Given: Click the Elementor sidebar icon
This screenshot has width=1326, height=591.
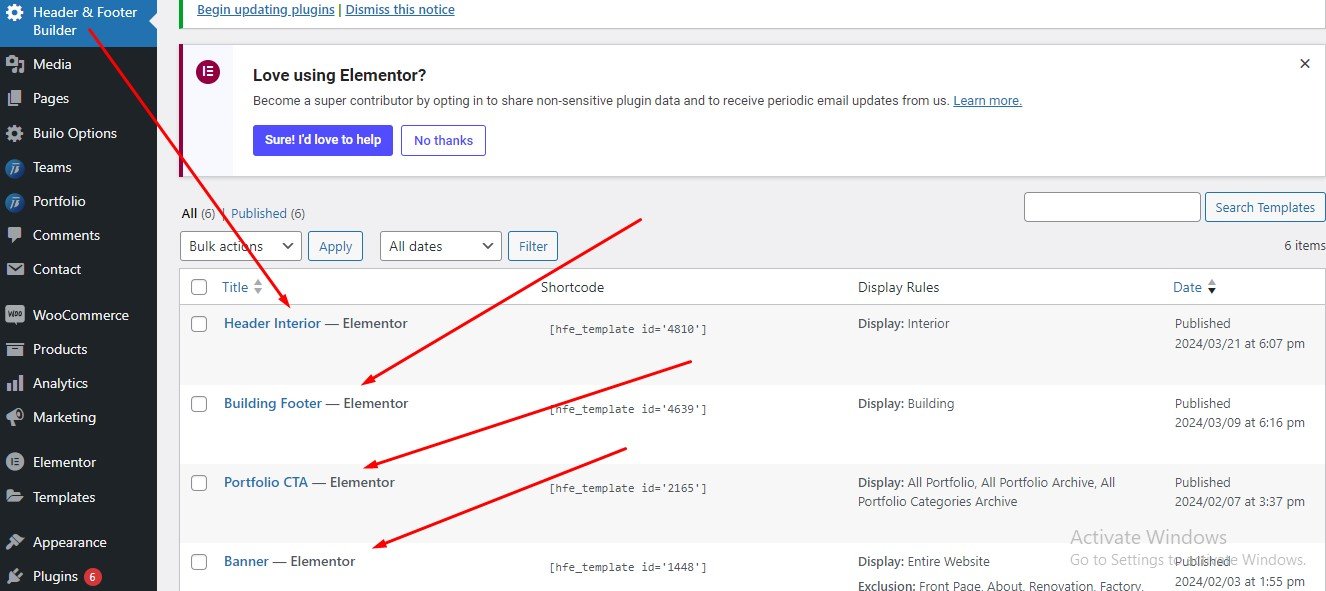Looking at the screenshot, I should (15, 462).
